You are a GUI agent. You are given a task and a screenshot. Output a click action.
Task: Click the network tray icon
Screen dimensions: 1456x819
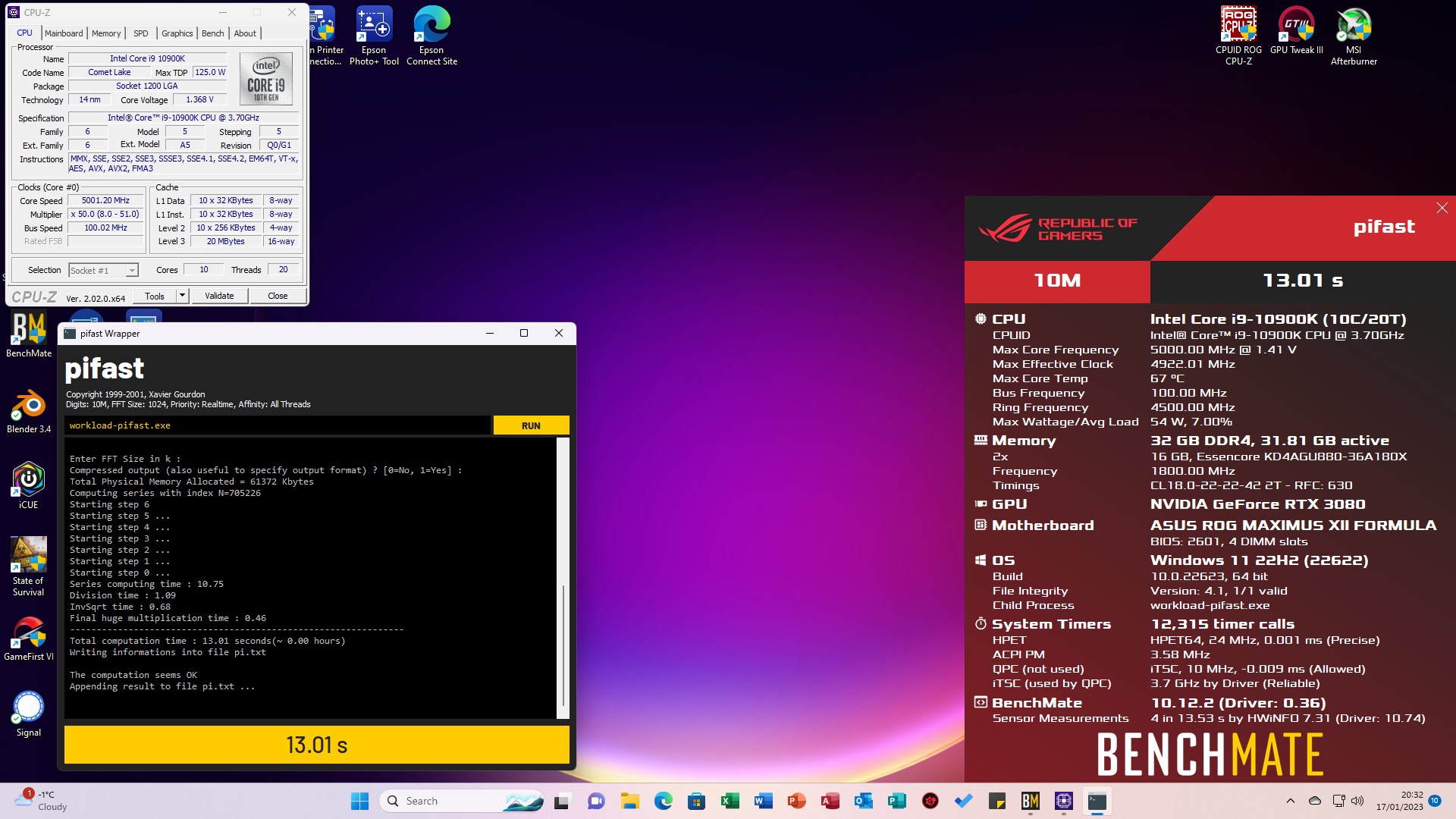click(x=1338, y=801)
